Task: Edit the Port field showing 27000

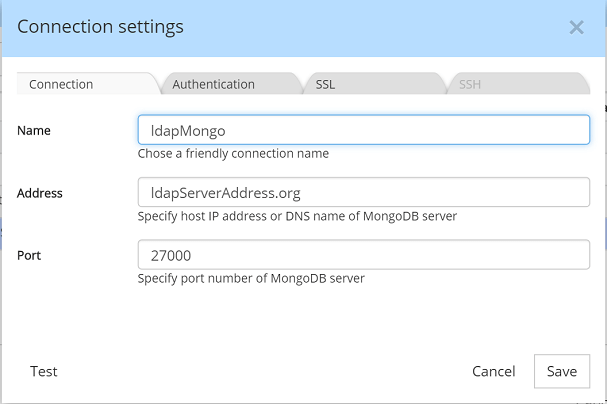Action: pos(363,254)
